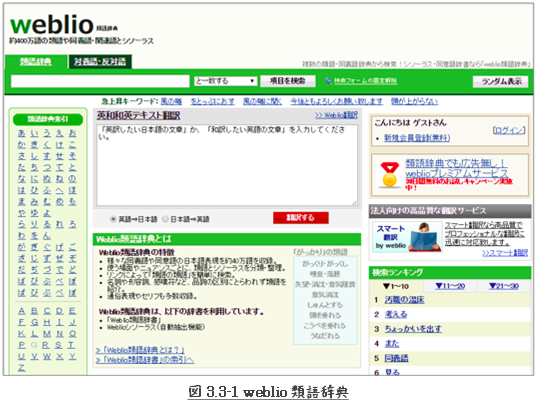The image size is (537, 416).
Task: Click the smart translation description text link
Action: coord(484,234)
